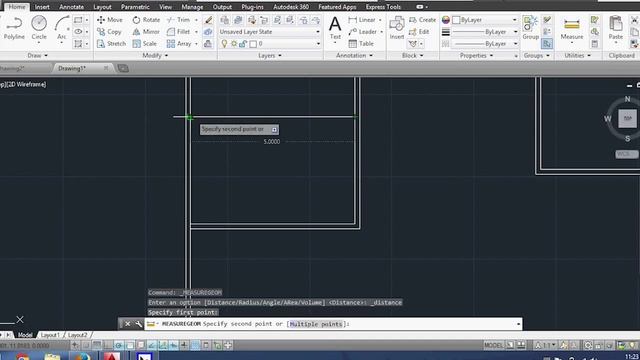Click the layer 0 color swatch
Image resolution: width=640 pixels, height=360 pixels.
coord(253,44)
